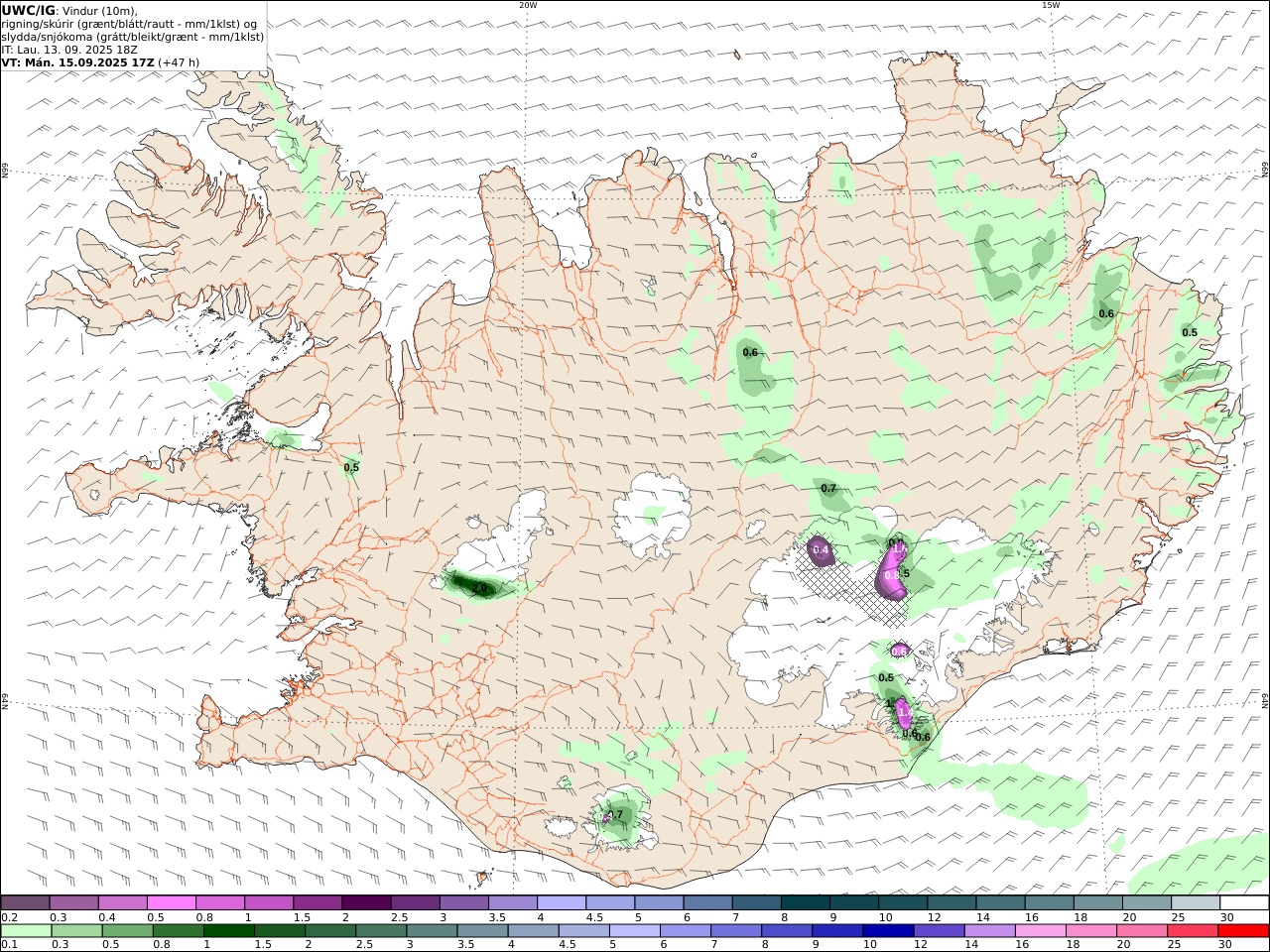
Task: Pick the bright red swatch labeled 30
Action: [1241, 931]
